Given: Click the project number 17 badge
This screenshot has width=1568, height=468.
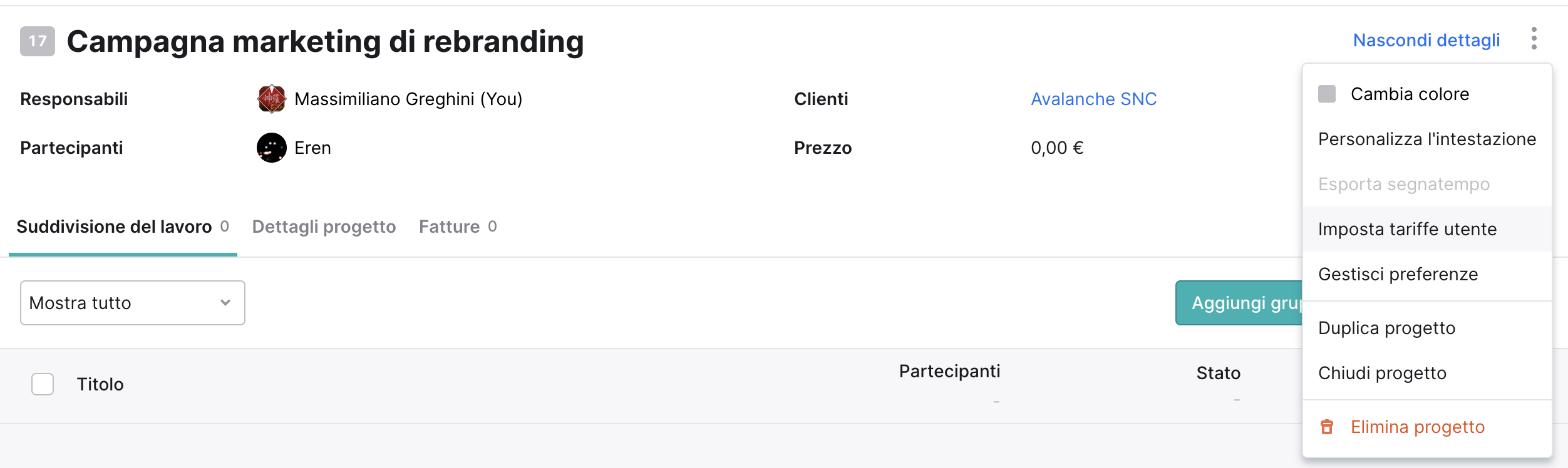Looking at the screenshot, I should pos(38,41).
